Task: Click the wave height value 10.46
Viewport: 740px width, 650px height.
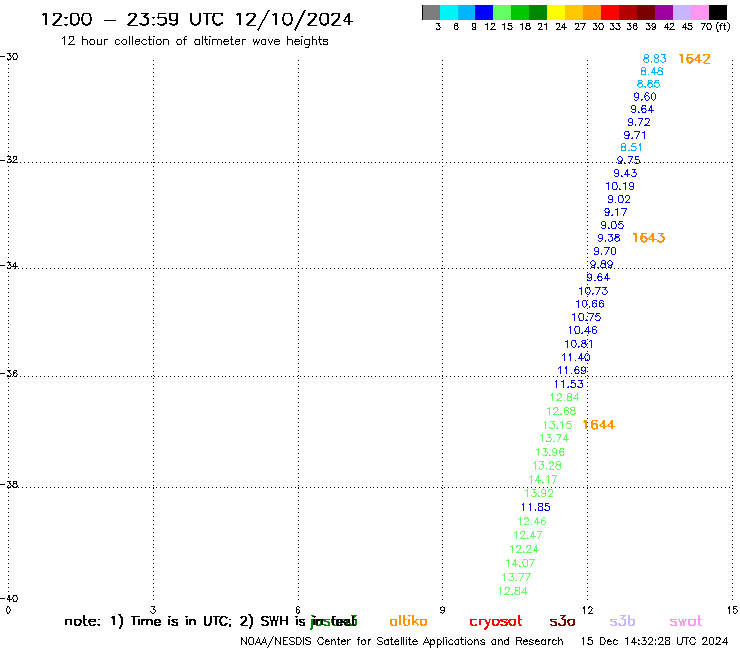Action: 582,330
